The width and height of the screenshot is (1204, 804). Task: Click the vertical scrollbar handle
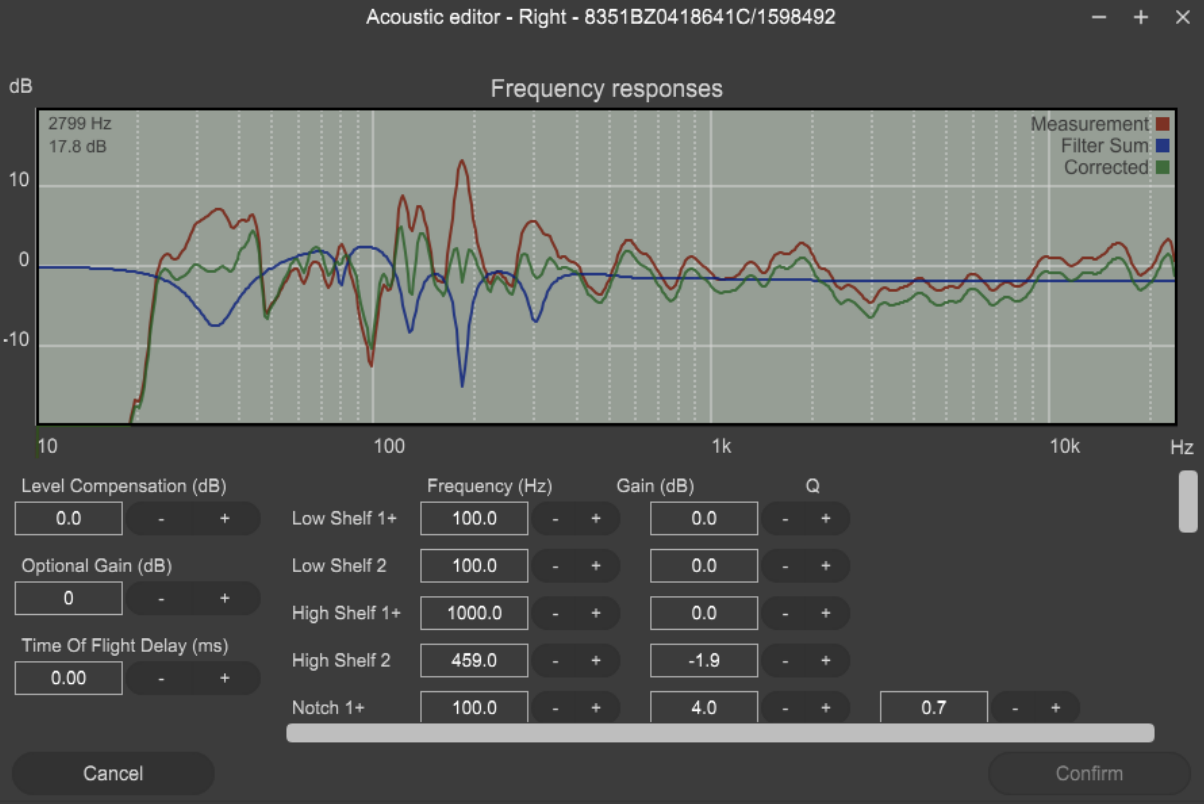pyautogui.click(x=1188, y=501)
